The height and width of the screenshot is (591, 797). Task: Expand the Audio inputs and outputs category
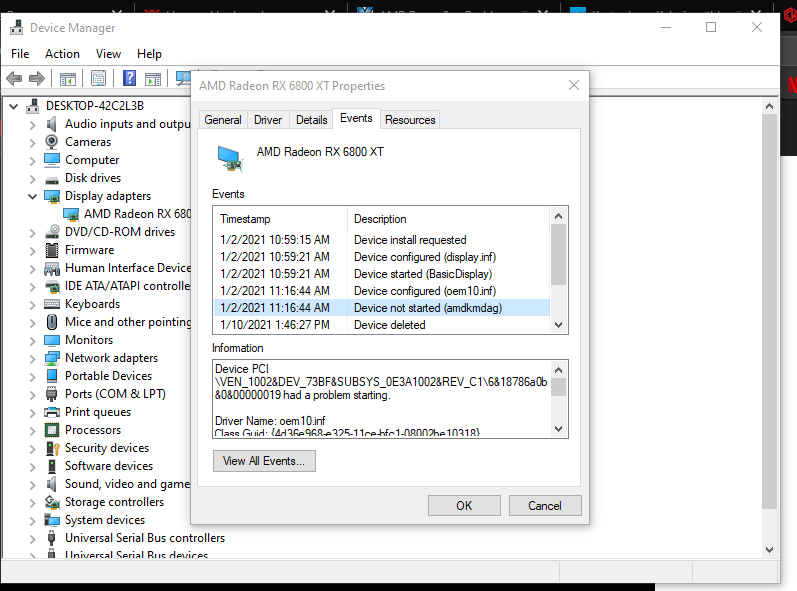click(33, 125)
